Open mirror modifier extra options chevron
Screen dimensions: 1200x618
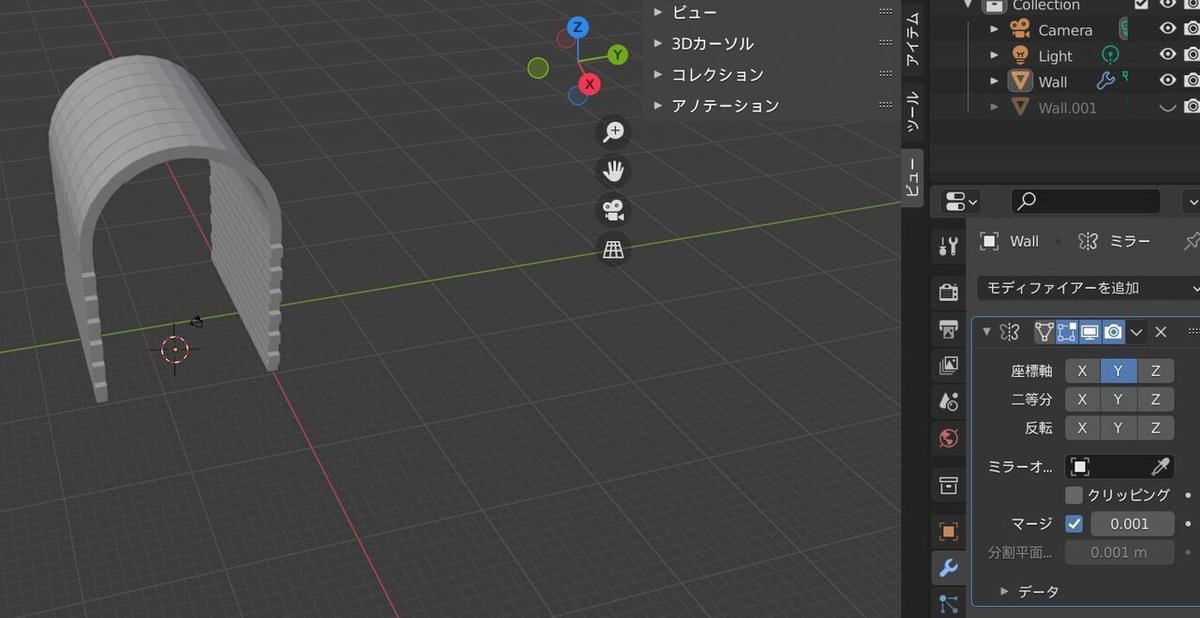[x=1137, y=332]
